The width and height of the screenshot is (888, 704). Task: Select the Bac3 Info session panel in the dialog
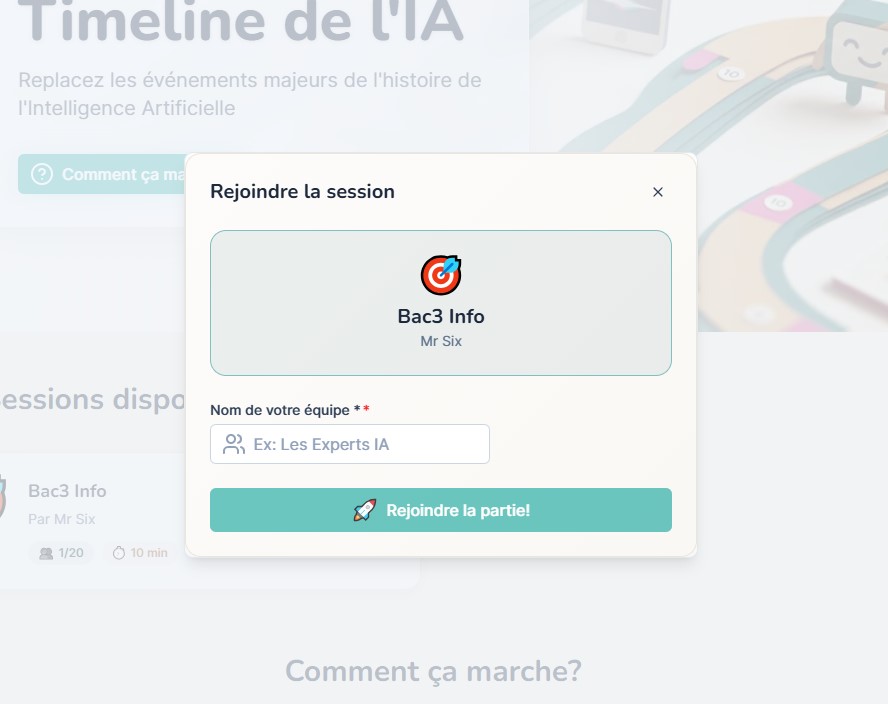441,302
